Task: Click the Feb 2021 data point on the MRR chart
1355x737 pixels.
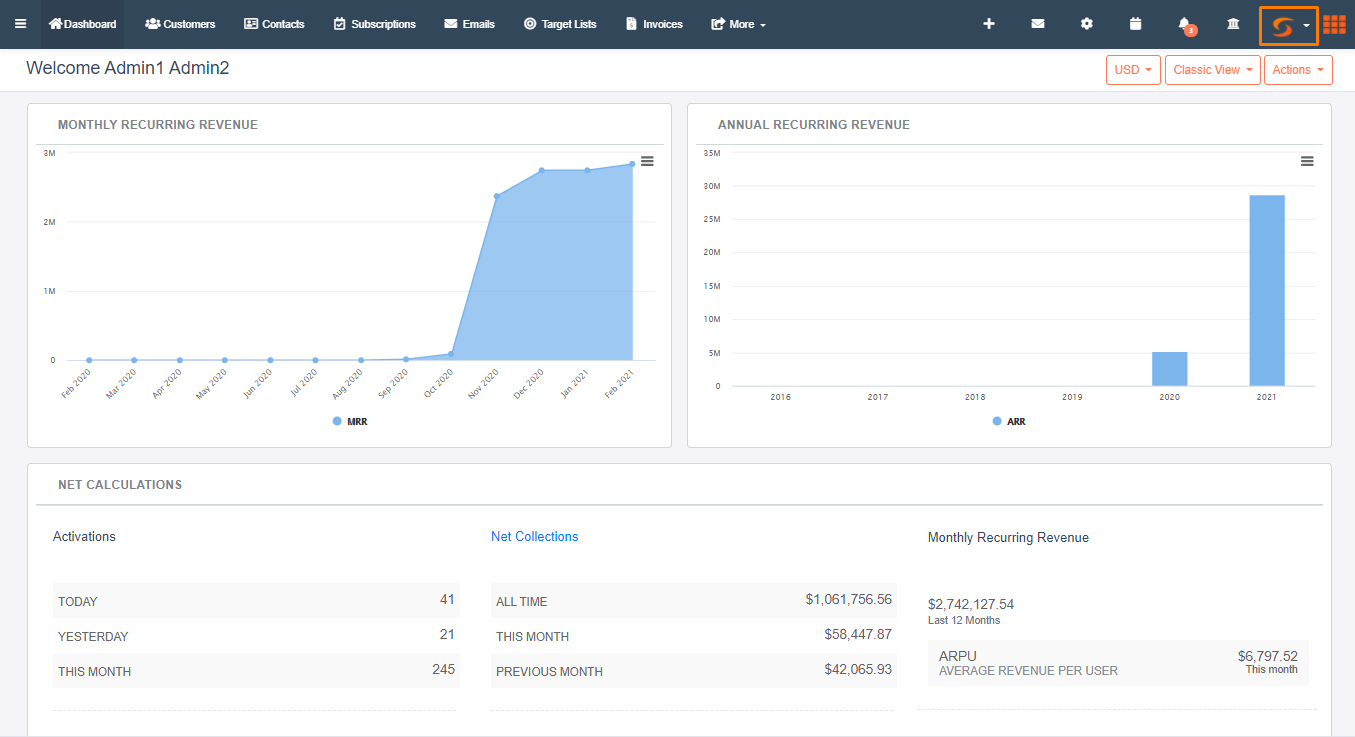Action: [x=631, y=164]
